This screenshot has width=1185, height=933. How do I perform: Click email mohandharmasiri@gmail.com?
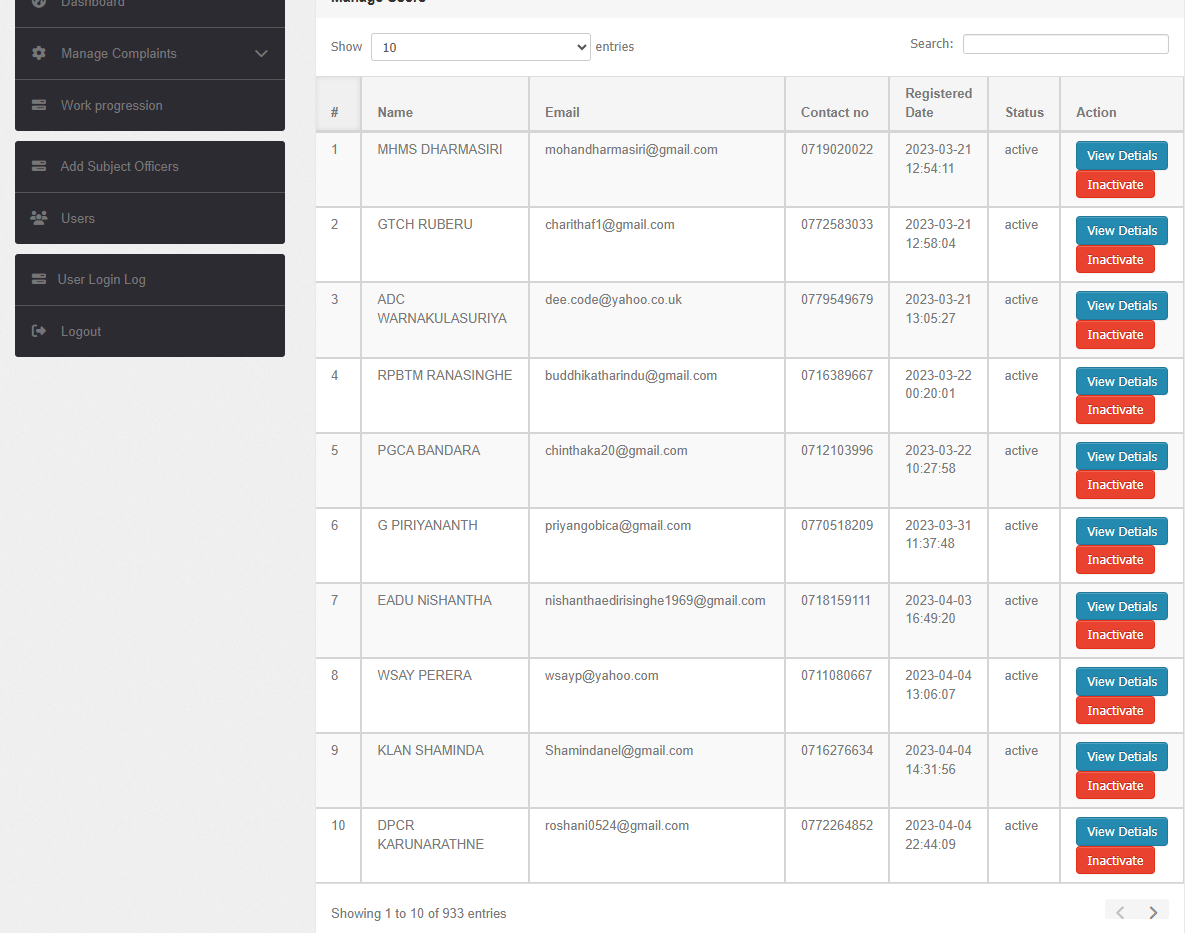coord(631,149)
